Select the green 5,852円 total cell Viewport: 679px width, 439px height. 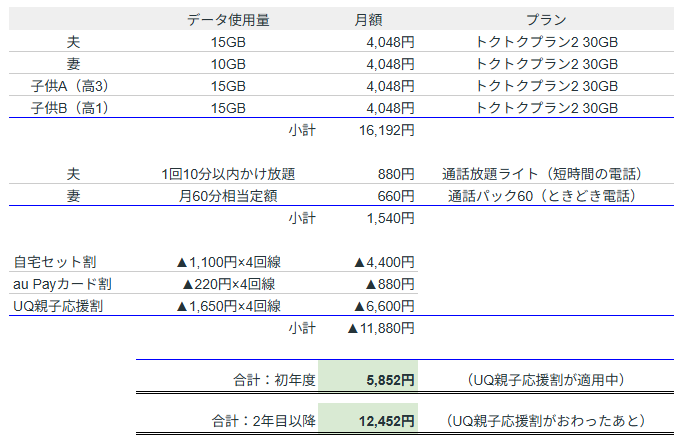pos(368,380)
